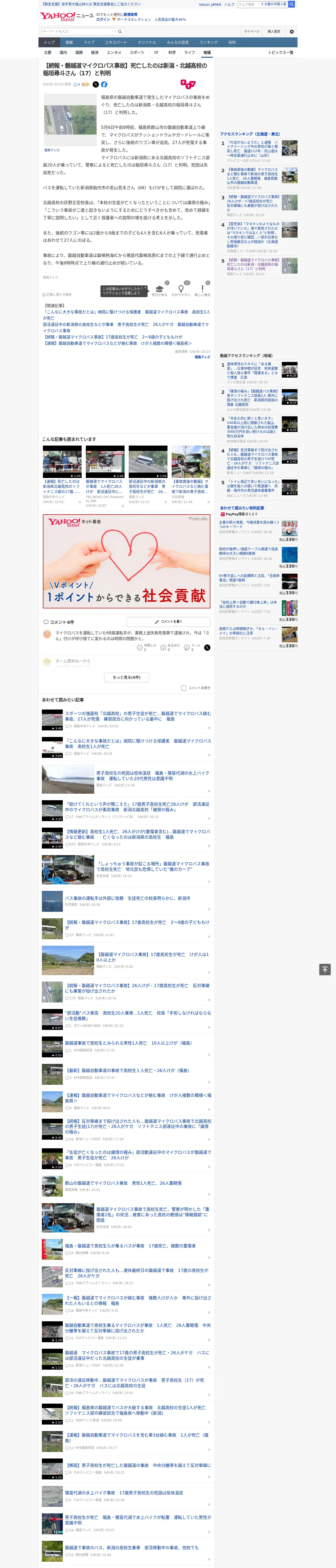The height and width of the screenshot is (1568, 336).
Task: Select the オリジナル tab
Action: click(x=147, y=43)
